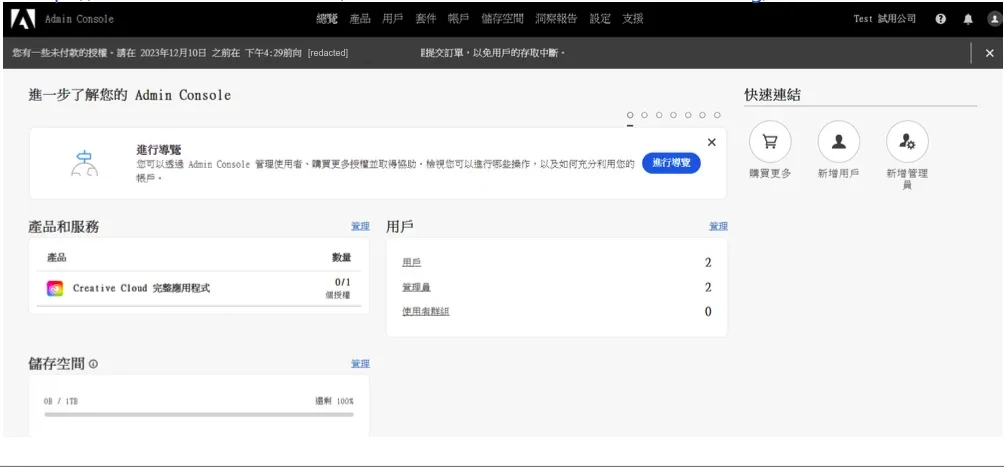Click the Adobe logo icon
The image size is (1004, 467).
click(23, 19)
